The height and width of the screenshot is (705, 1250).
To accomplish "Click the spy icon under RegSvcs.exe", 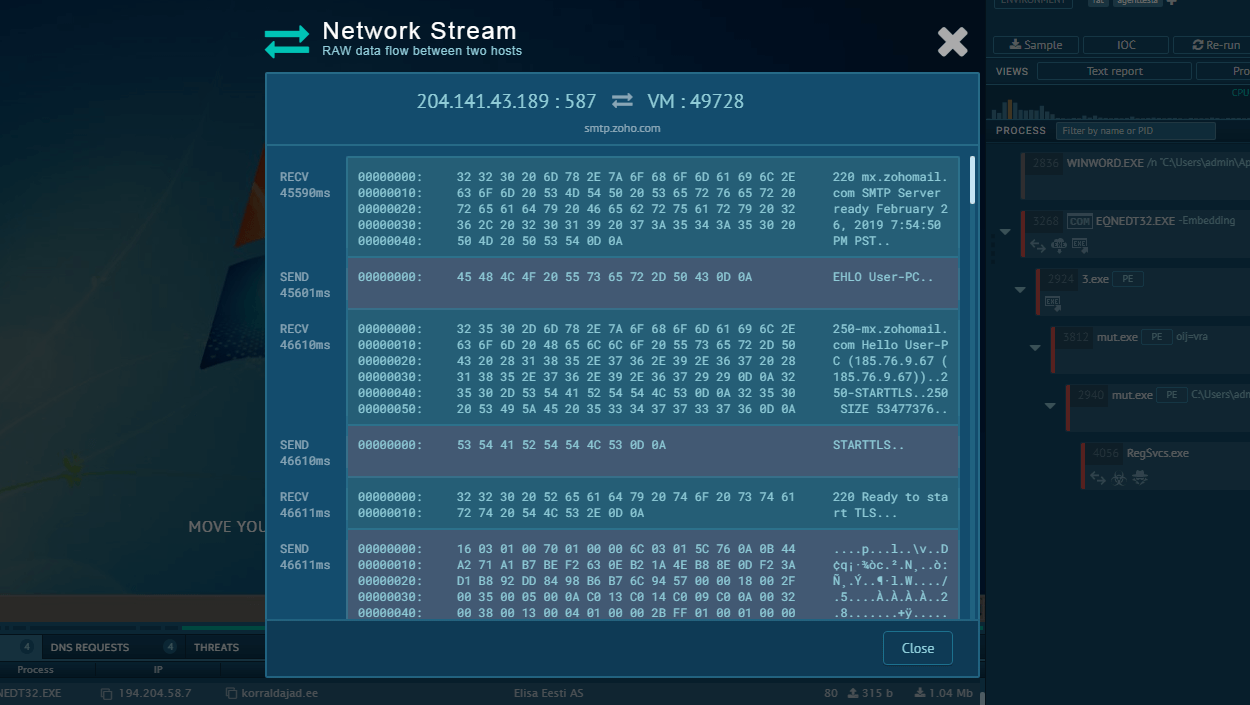I will coord(1138,479).
